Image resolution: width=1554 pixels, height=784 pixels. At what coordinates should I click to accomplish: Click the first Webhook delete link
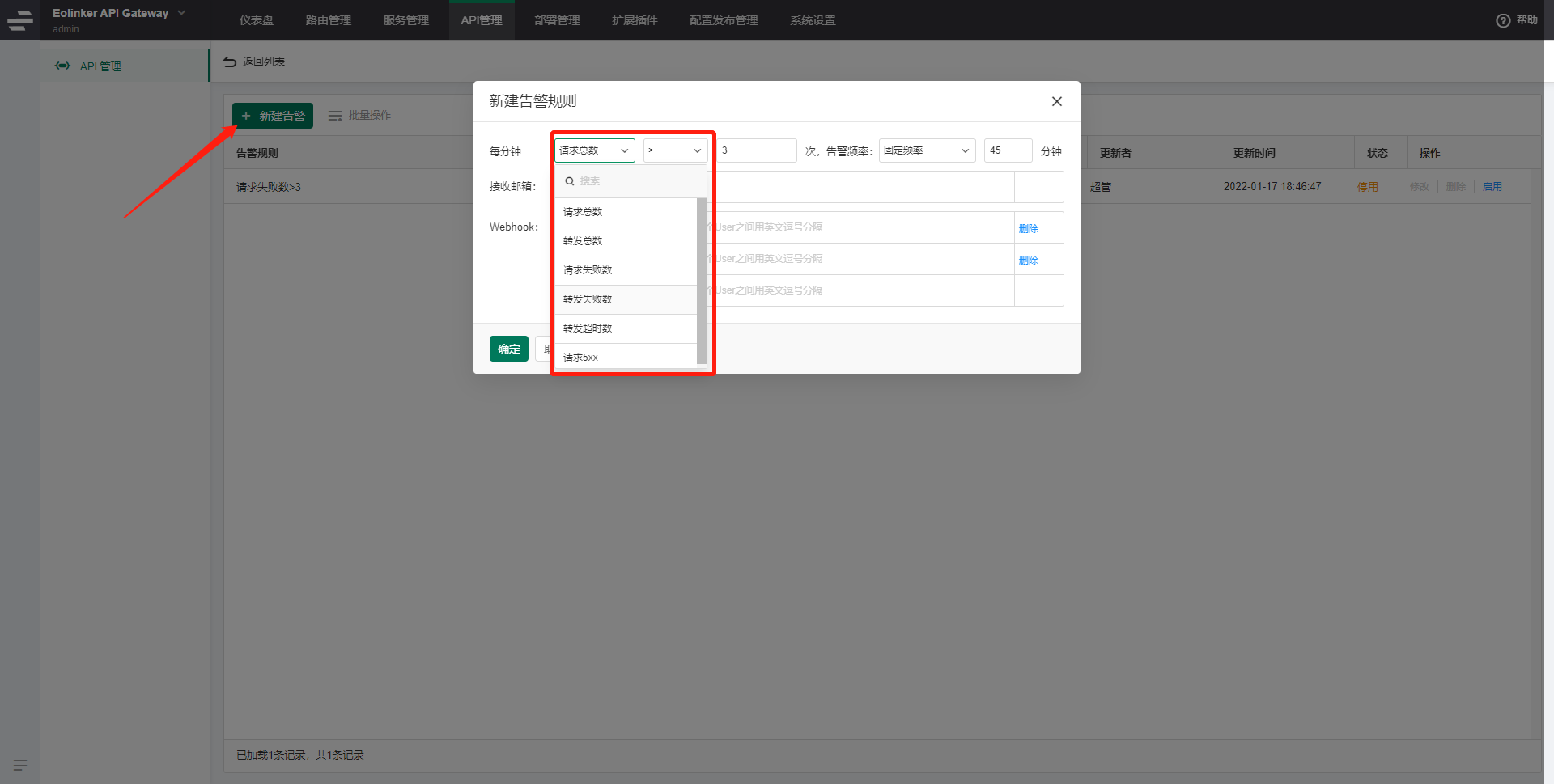coord(1028,229)
